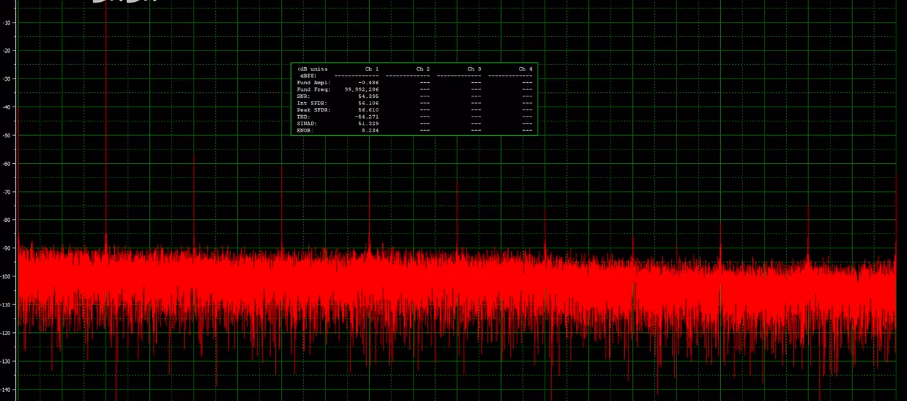The height and width of the screenshot is (401, 907).
Task: Click the Fund Ampl label in stats box
Action: 314,83
